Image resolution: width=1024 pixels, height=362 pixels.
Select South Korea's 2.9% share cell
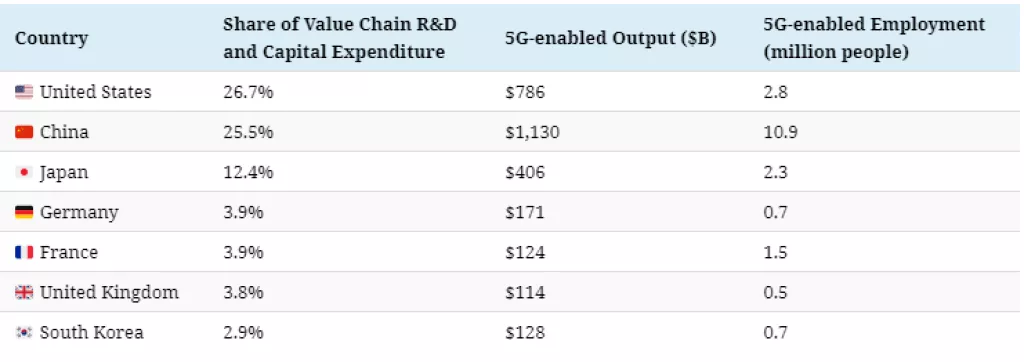(x=243, y=333)
